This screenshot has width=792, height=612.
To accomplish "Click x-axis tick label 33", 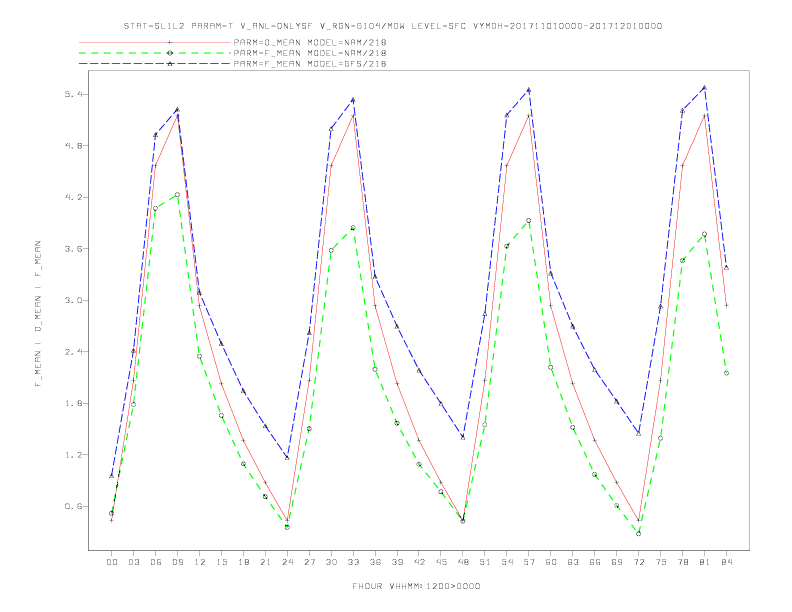I will 353,562.
